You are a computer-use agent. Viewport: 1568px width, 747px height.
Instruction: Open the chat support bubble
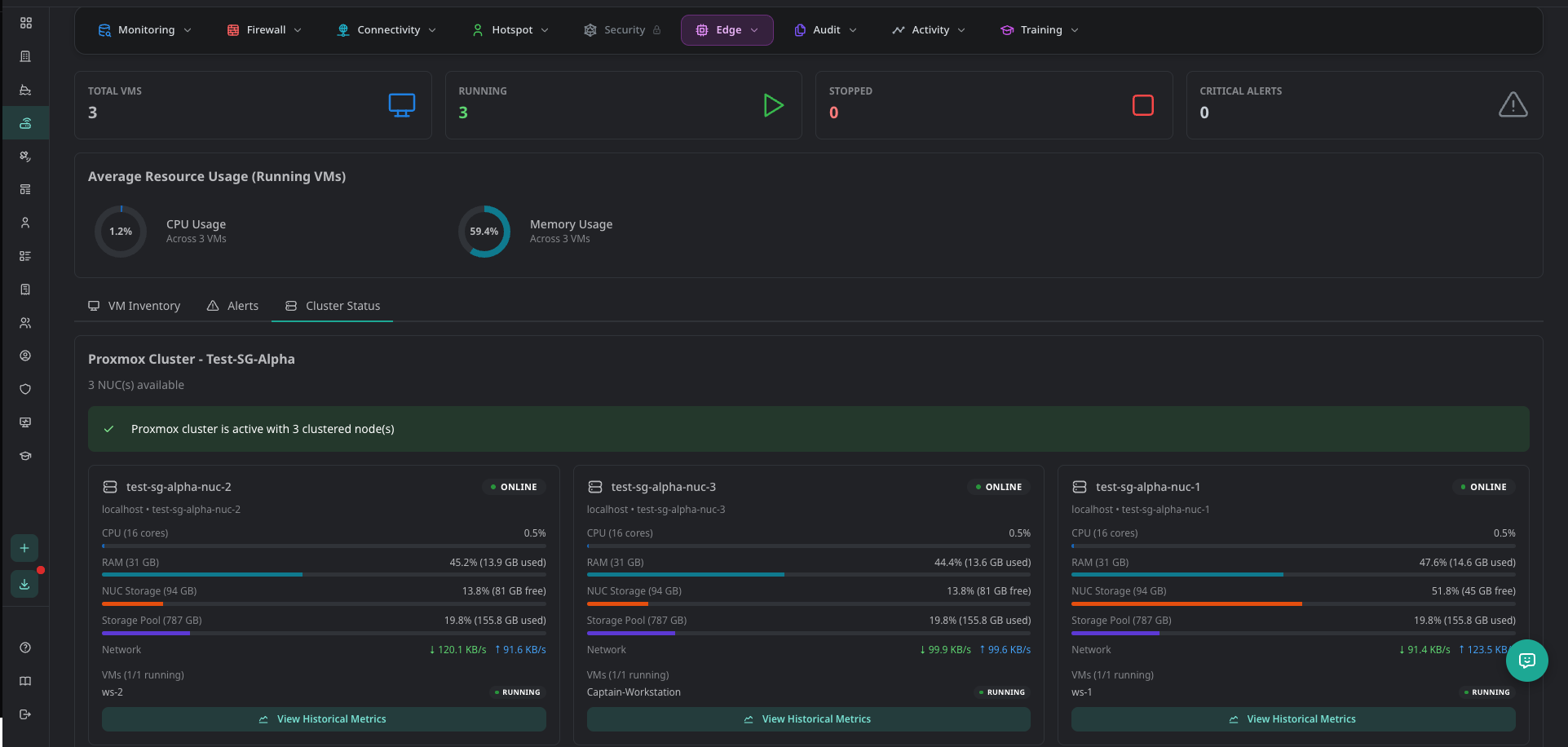tap(1527, 661)
